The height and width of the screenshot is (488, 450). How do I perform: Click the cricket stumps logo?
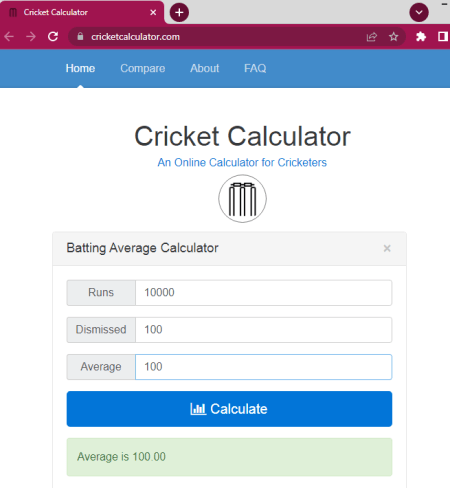[x=242, y=199]
